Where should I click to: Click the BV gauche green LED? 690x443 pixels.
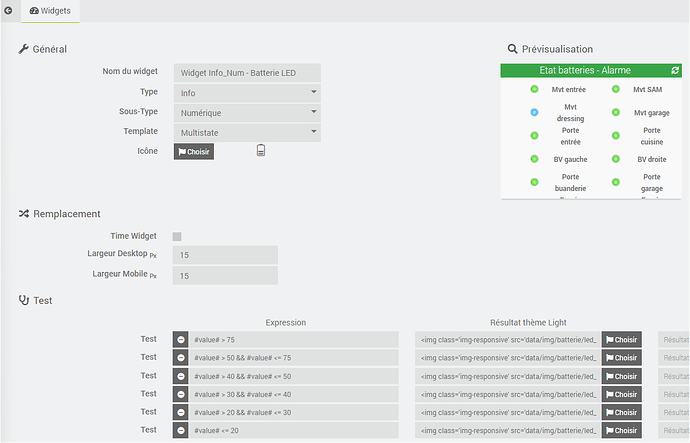[534, 159]
